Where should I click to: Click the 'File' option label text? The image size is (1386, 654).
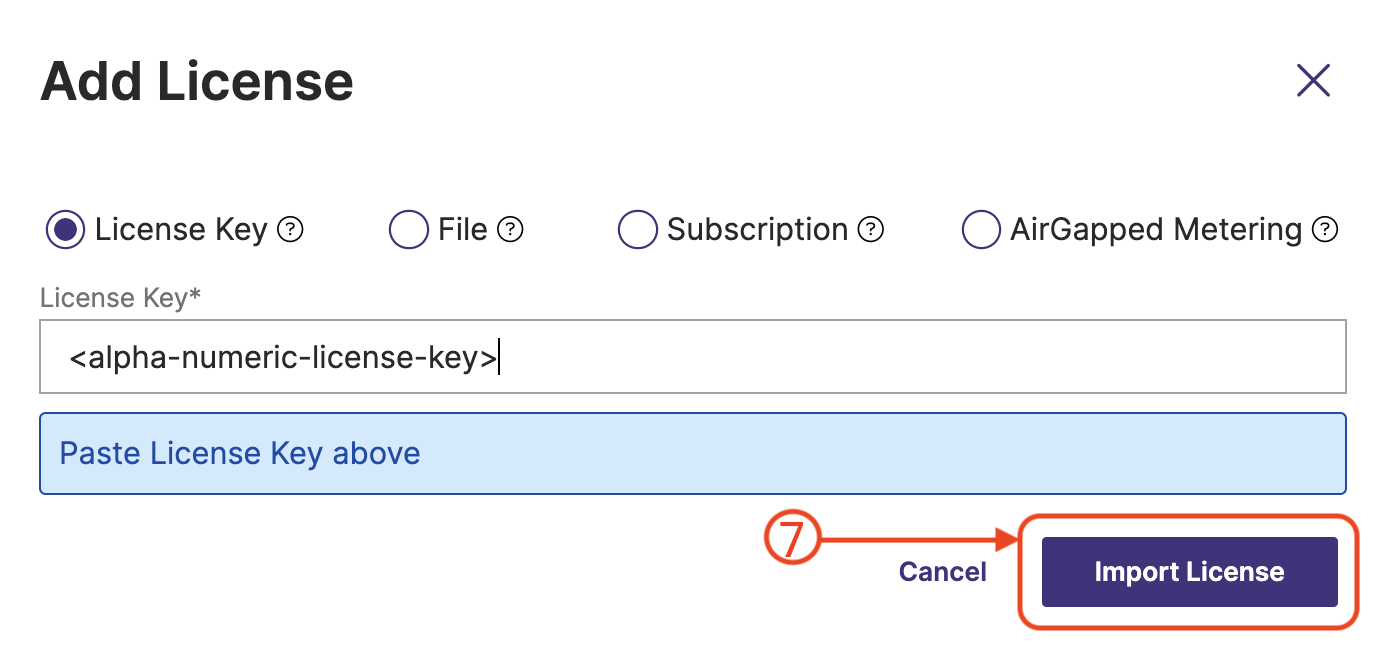462,230
